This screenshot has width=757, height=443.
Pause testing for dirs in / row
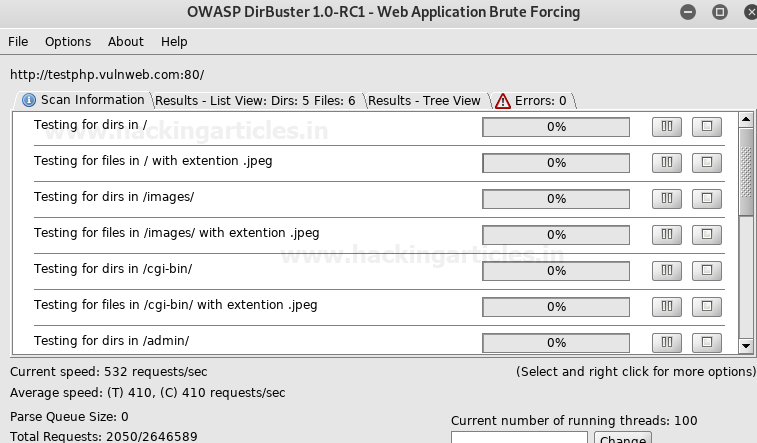coord(667,127)
